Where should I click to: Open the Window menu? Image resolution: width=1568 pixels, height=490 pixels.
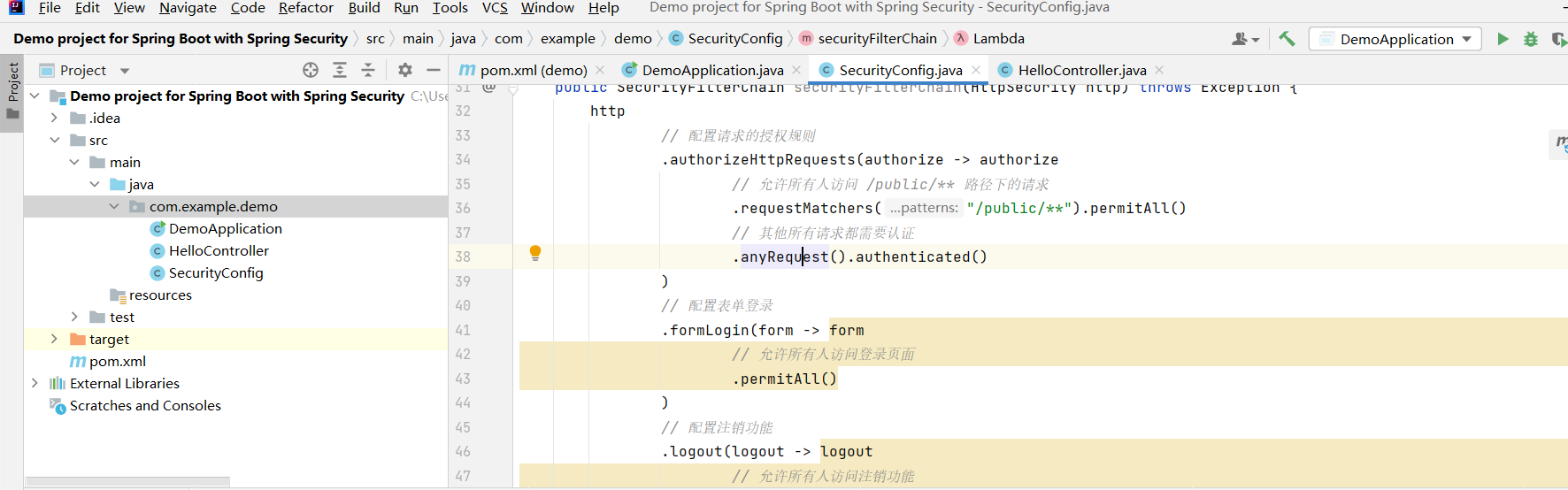(x=547, y=8)
